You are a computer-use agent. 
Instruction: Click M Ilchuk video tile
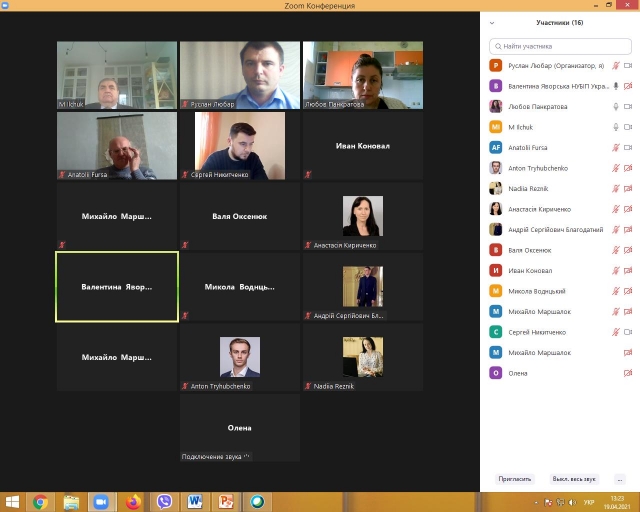(117, 75)
